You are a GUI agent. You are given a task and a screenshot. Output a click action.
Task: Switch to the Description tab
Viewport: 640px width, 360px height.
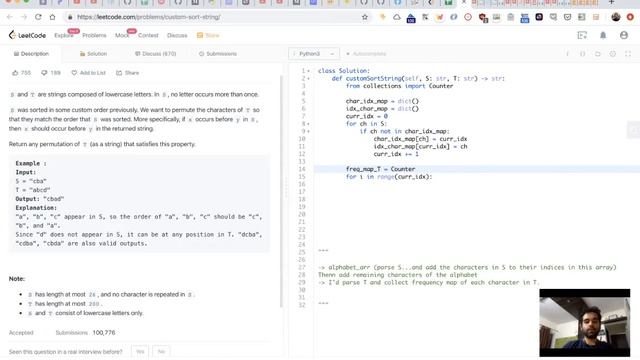[x=31, y=54]
